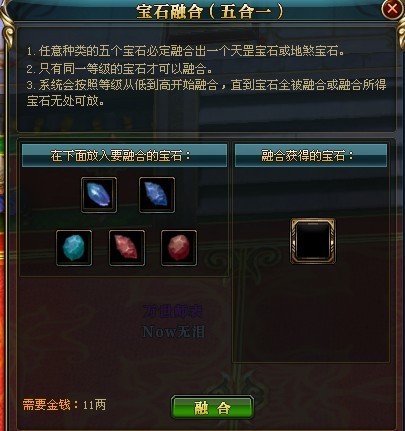The height and width of the screenshot is (431, 405).
Task: Choose the round red gem slot
Action: click(x=179, y=248)
